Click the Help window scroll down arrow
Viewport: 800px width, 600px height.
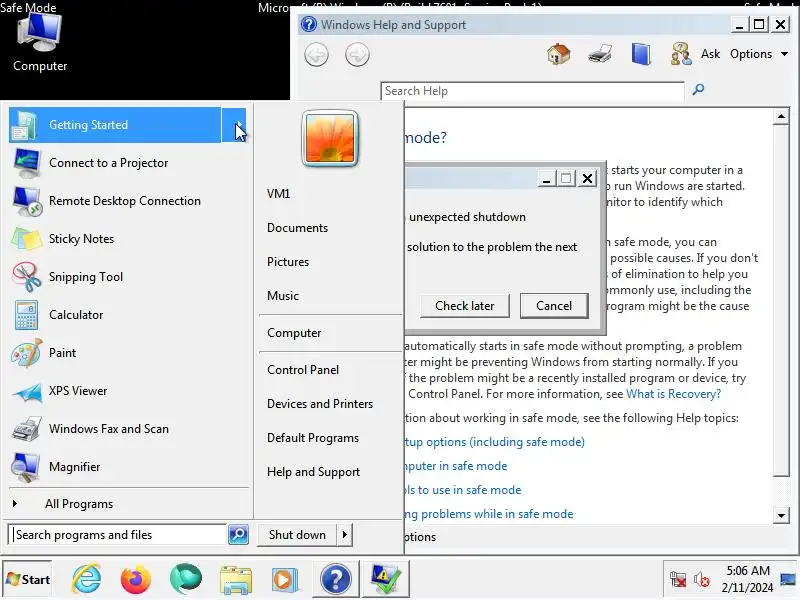tap(781, 515)
